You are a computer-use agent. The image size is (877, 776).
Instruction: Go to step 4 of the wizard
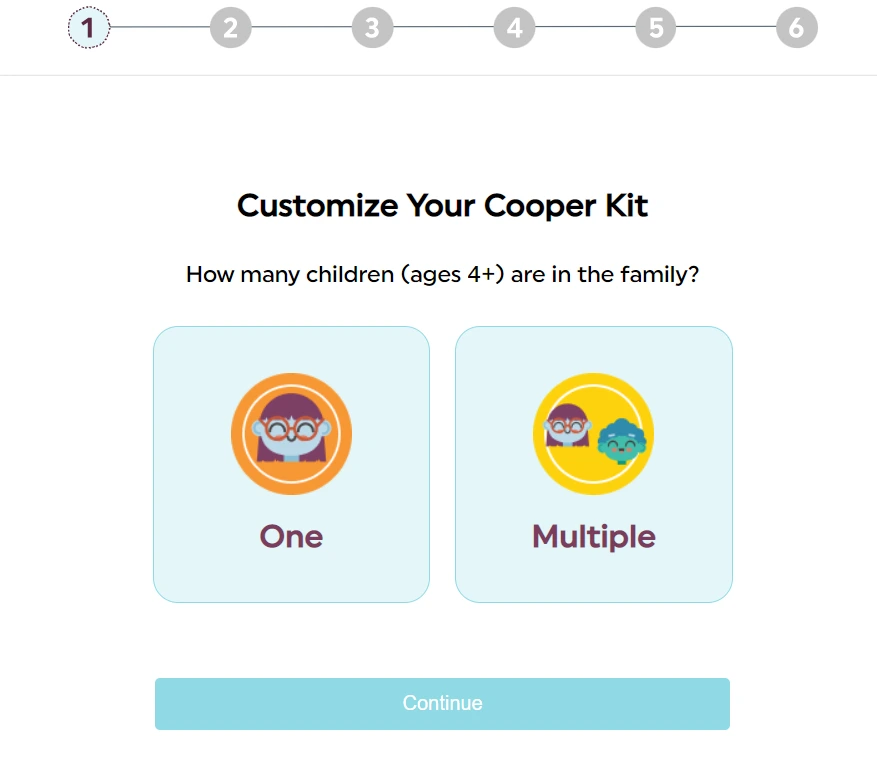[514, 28]
